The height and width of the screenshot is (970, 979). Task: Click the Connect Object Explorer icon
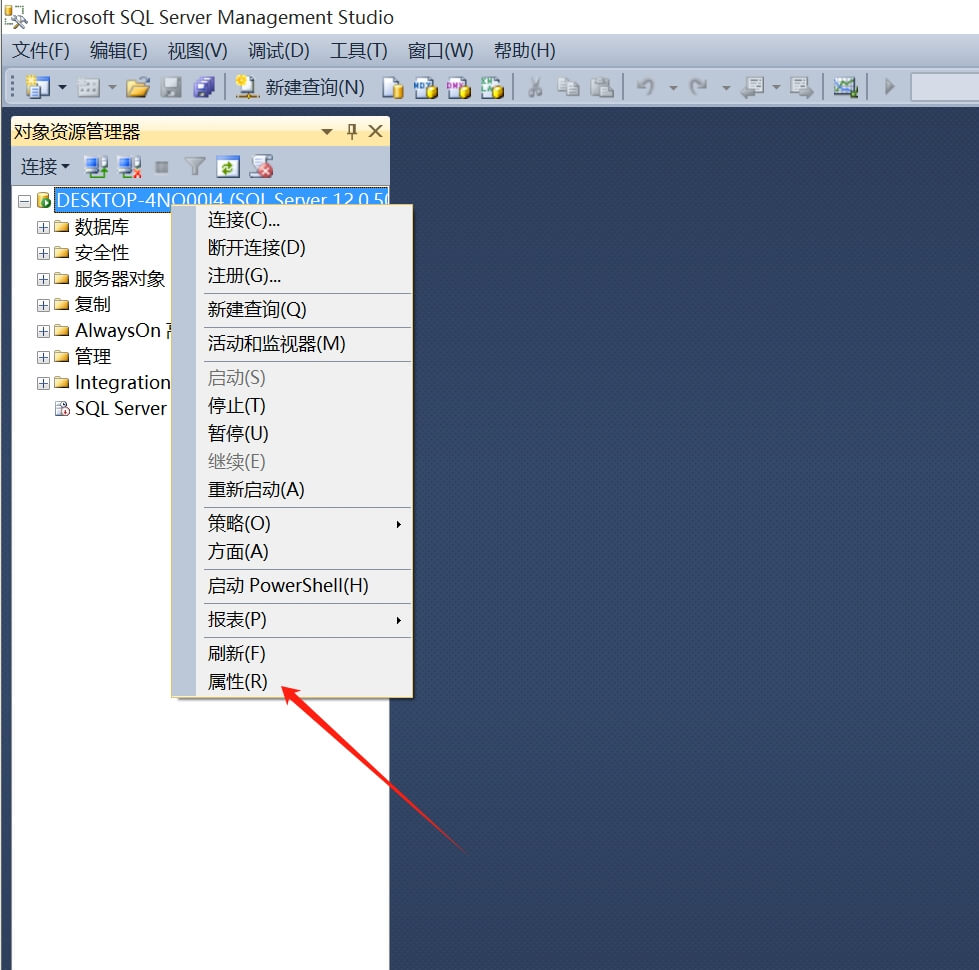pos(96,167)
